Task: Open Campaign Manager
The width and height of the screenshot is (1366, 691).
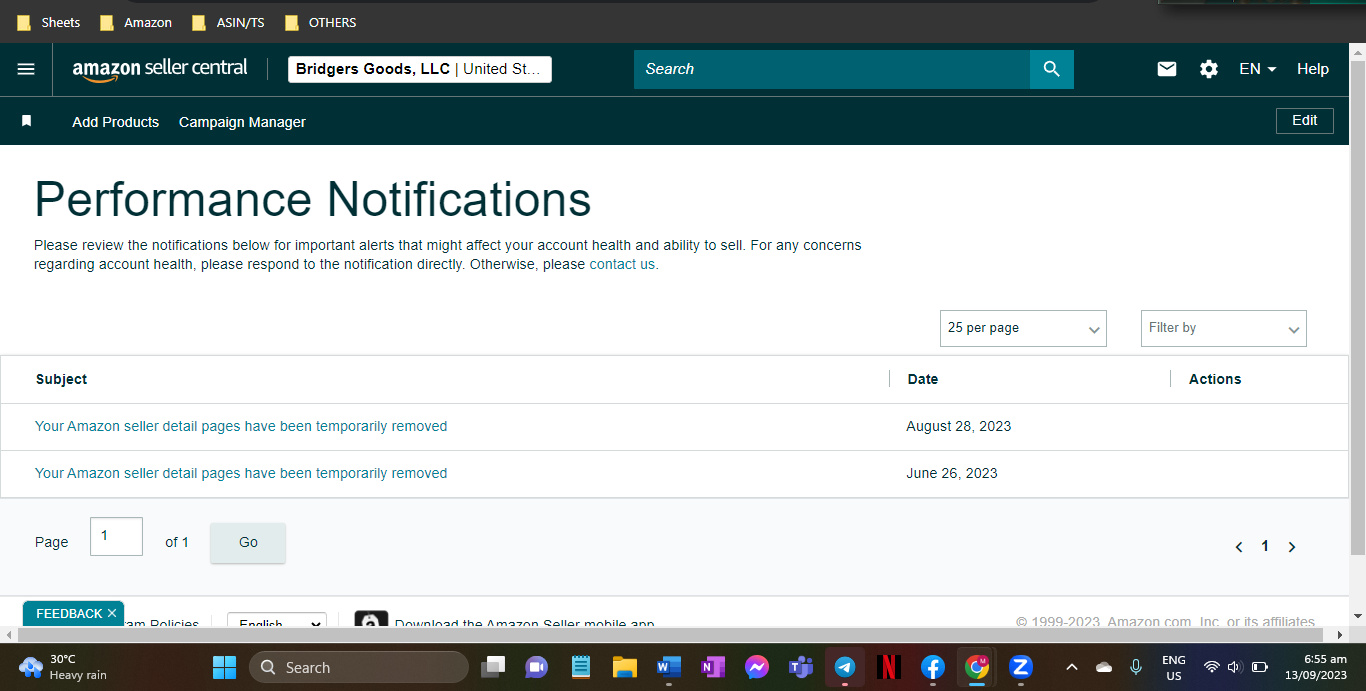Action: (242, 122)
